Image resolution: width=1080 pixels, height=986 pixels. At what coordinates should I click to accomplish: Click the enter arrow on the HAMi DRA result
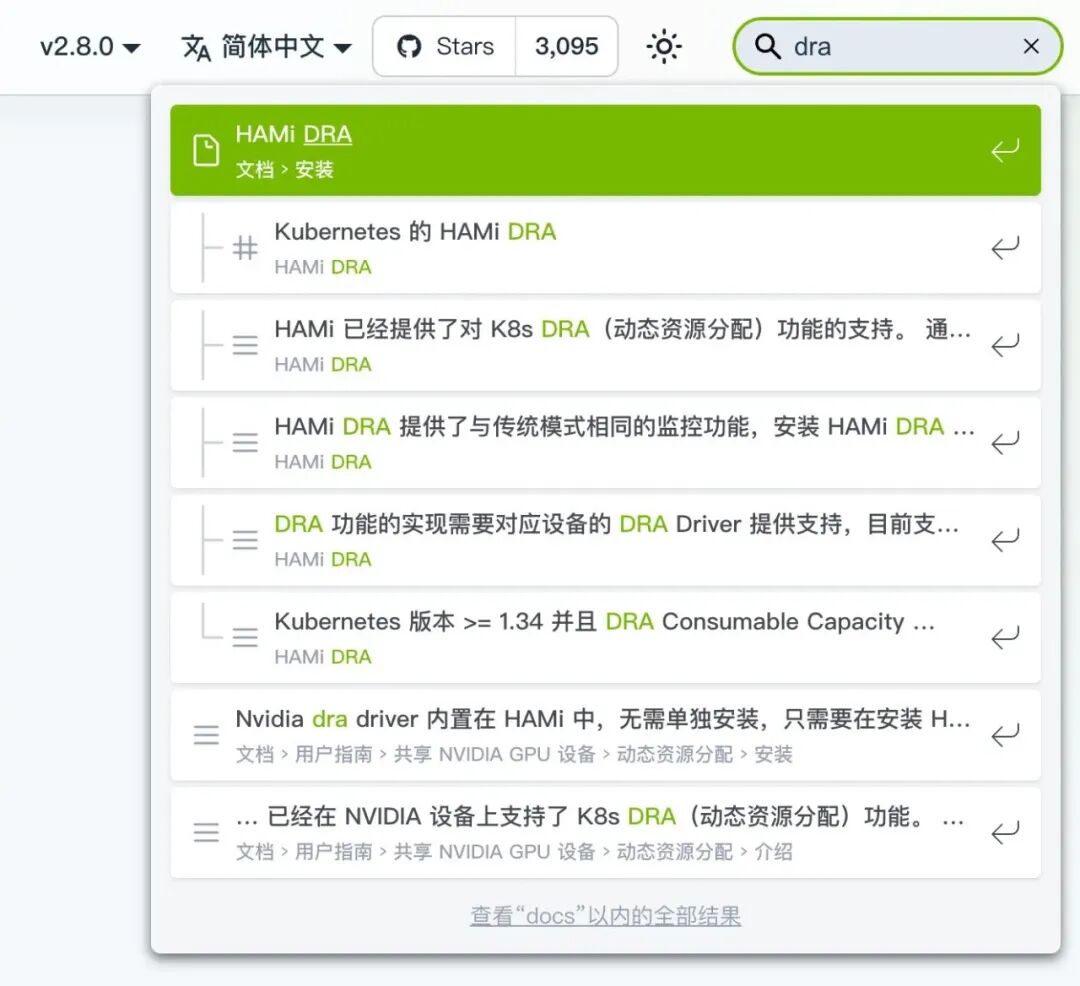pyautogui.click(x=1006, y=148)
